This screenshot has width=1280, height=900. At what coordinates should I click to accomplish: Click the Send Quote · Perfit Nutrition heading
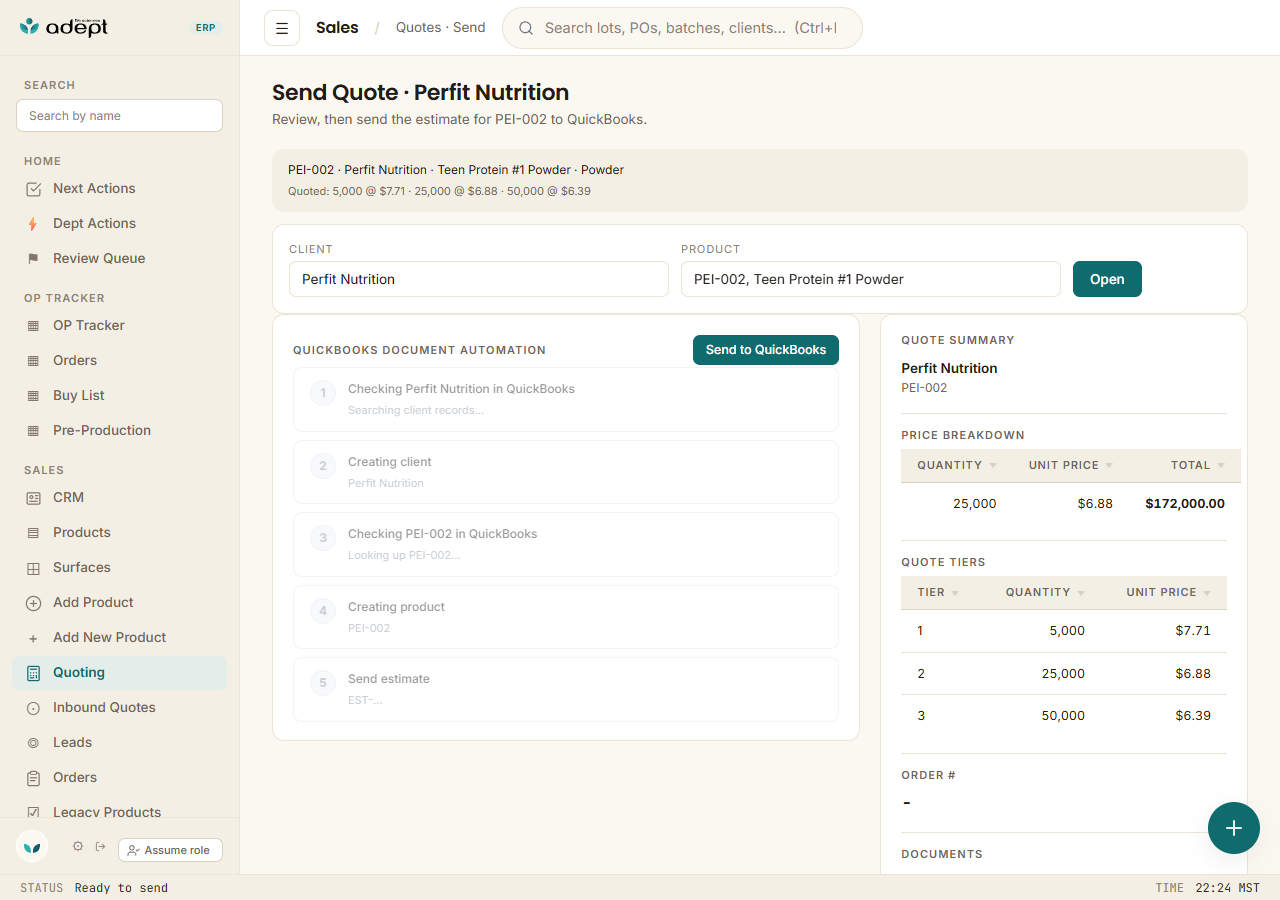click(x=421, y=93)
